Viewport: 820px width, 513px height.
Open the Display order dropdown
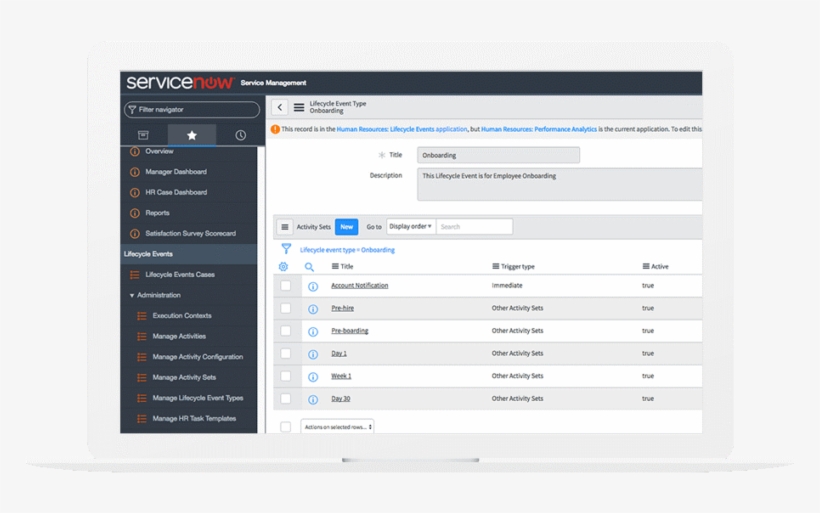coord(411,226)
